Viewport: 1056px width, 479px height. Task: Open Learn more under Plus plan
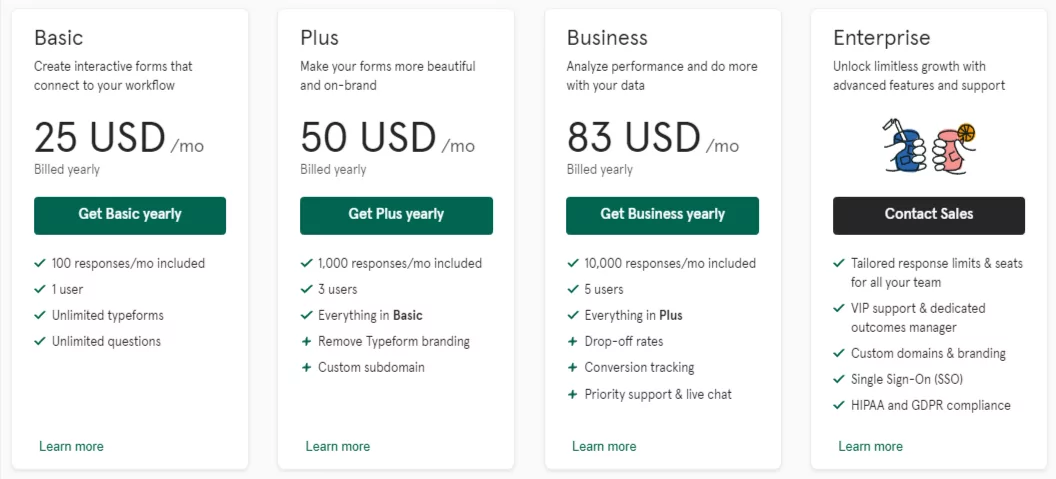(337, 446)
